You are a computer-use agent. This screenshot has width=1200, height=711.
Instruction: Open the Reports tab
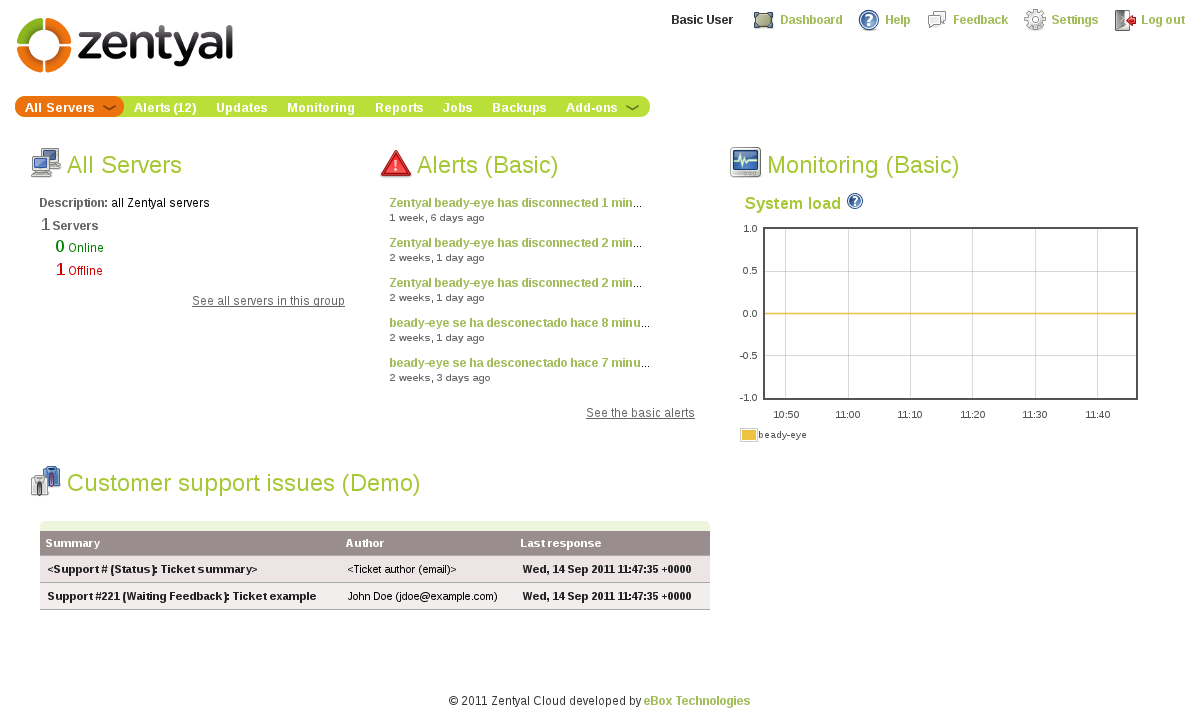(x=399, y=107)
